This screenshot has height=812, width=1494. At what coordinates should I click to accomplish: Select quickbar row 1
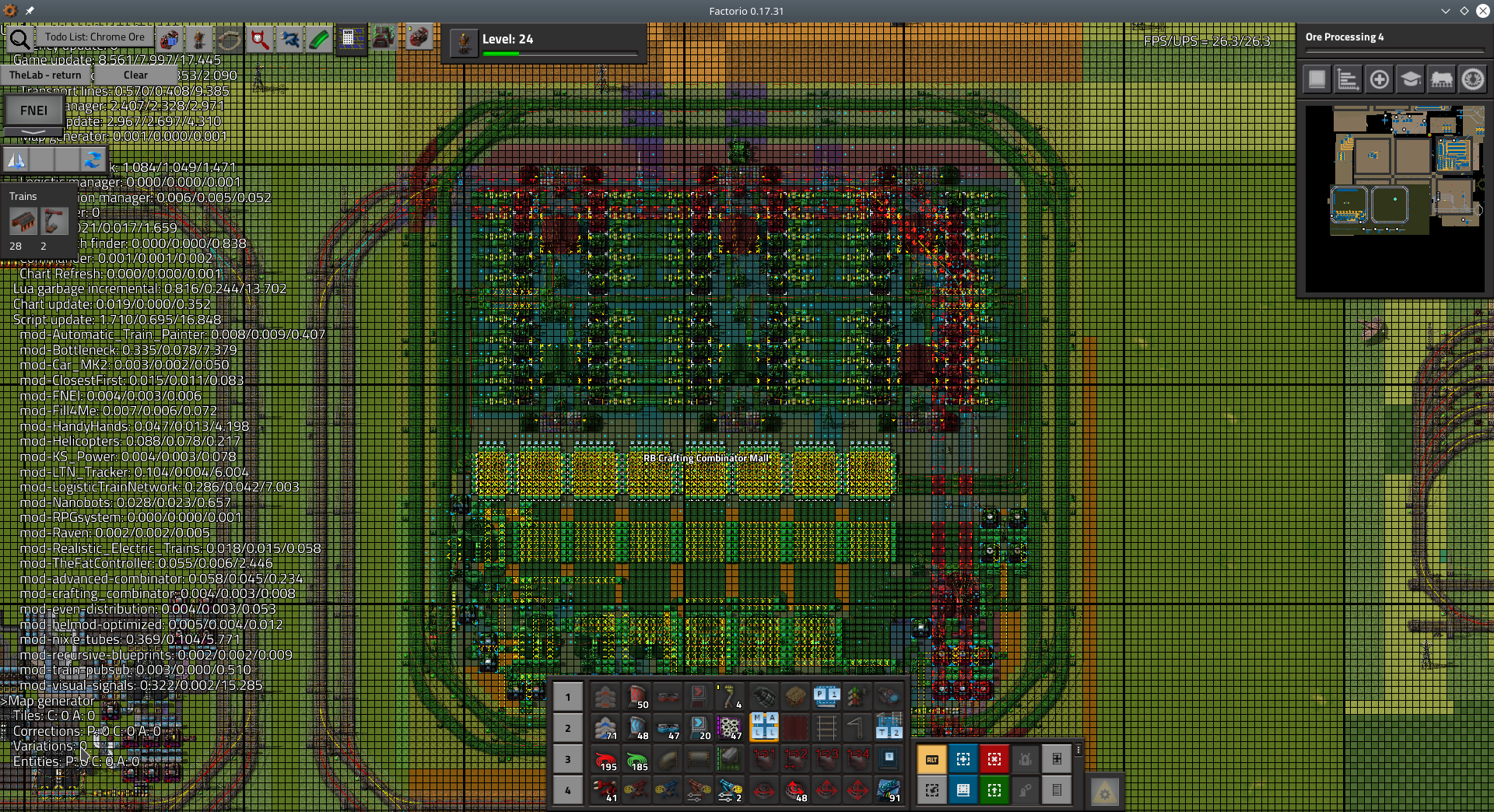tap(568, 698)
